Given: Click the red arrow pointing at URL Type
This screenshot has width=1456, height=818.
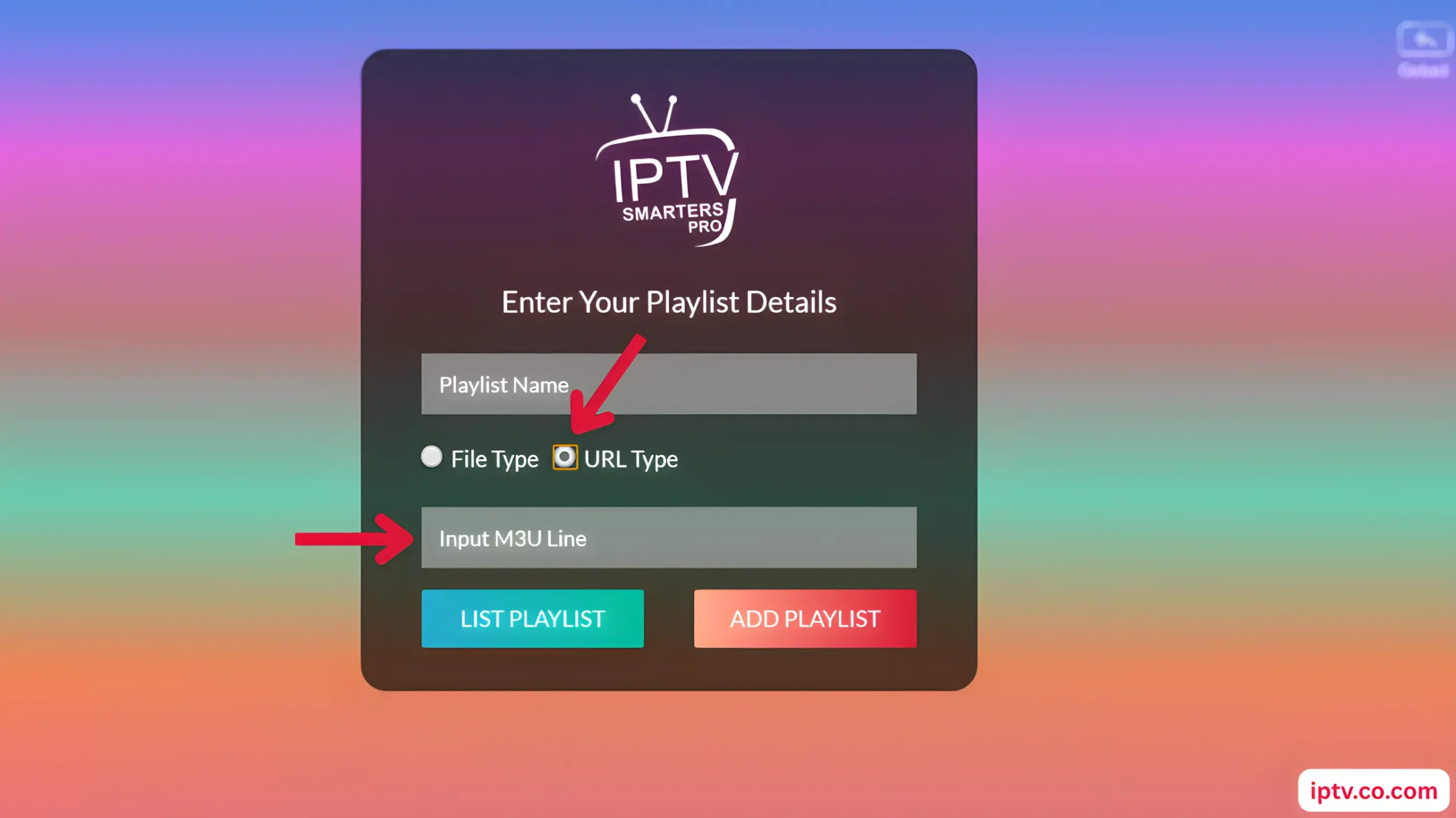Looking at the screenshot, I should (607, 385).
